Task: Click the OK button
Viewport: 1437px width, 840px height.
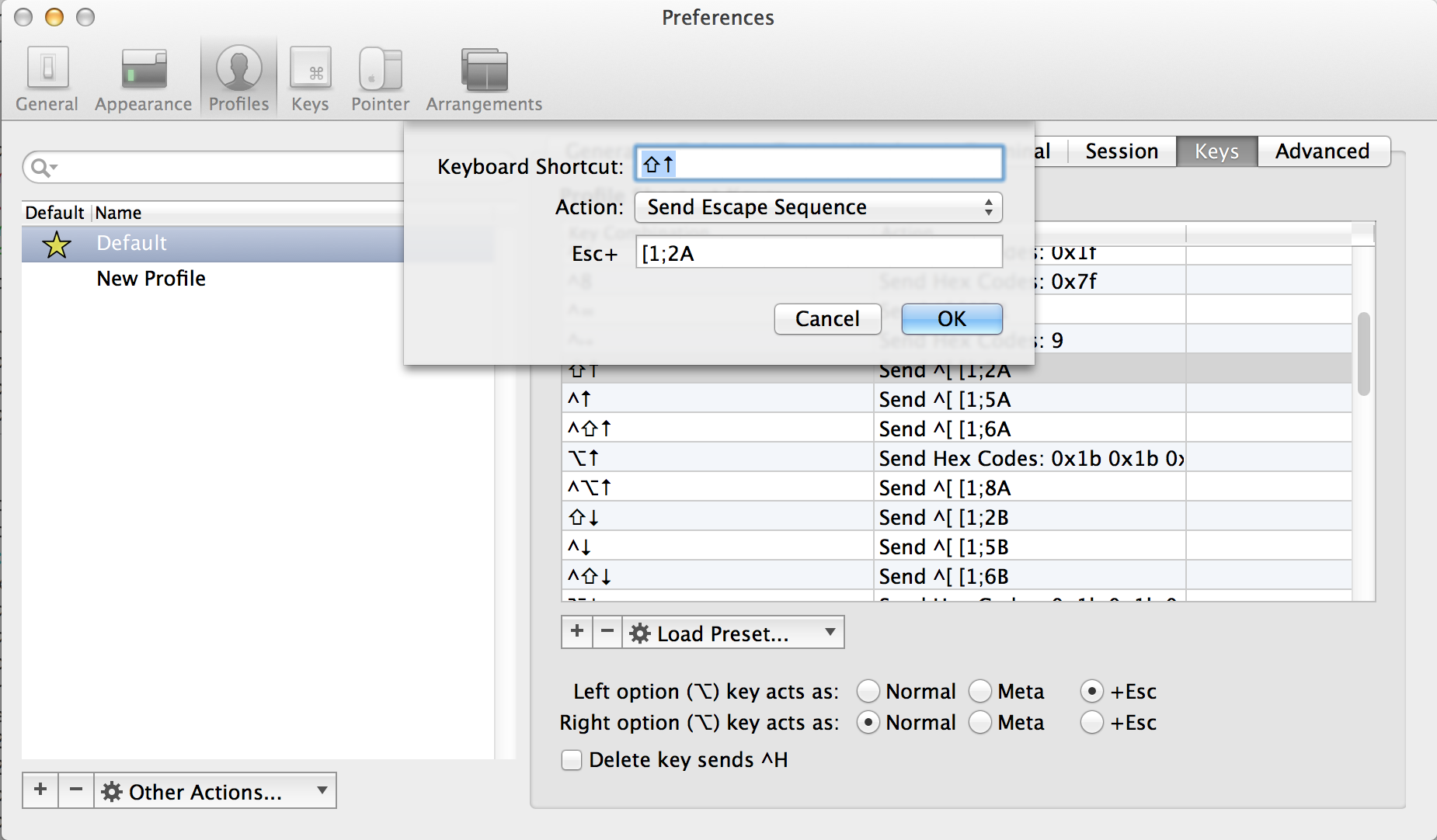Action: pyautogui.click(x=952, y=319)
